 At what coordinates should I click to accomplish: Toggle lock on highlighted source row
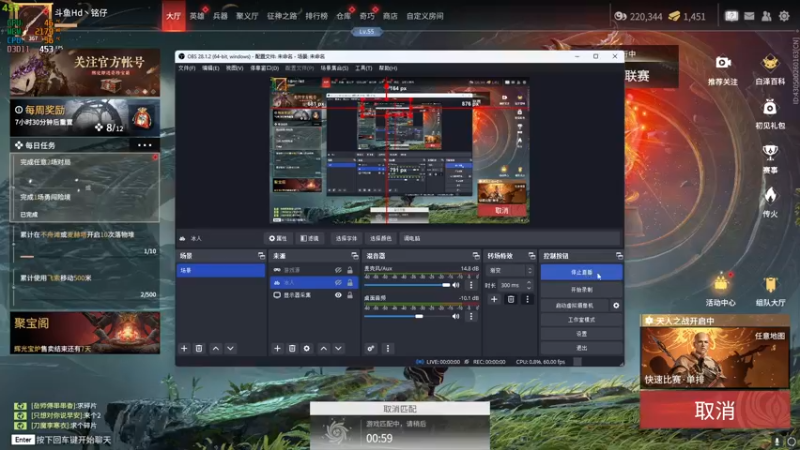(x=350, y=282)
